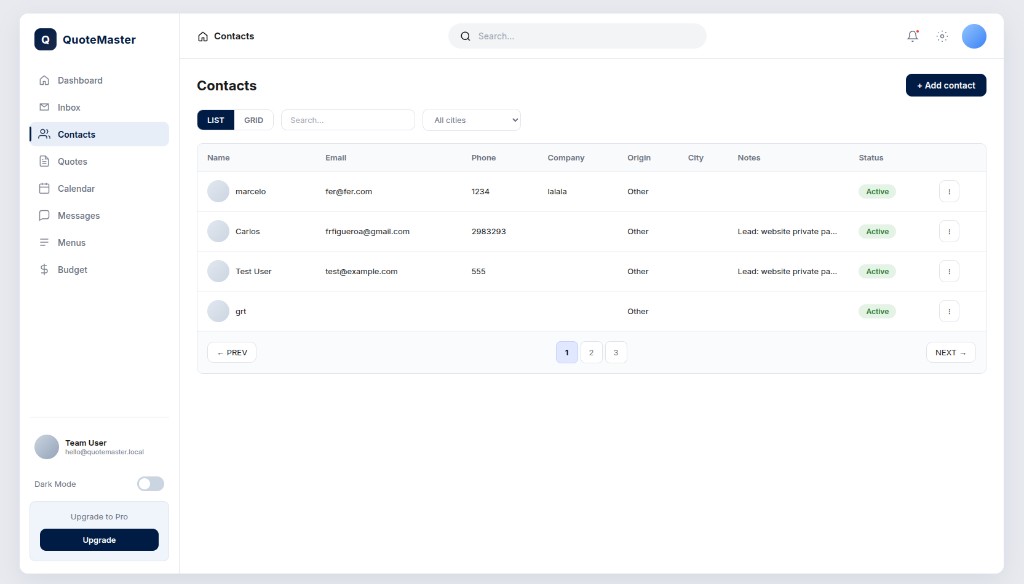Open the notifications bell icon

[912, 36]
